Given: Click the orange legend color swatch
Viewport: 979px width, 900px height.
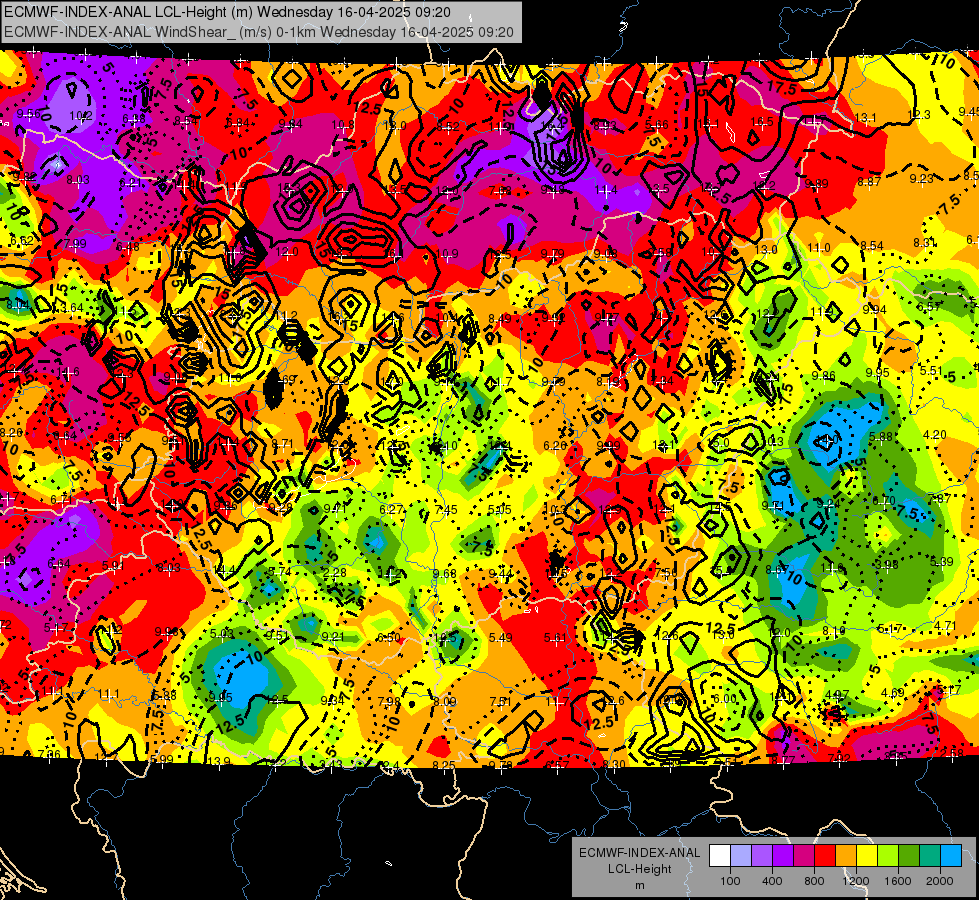Looking at the screenshot, I should click(846, 855).
